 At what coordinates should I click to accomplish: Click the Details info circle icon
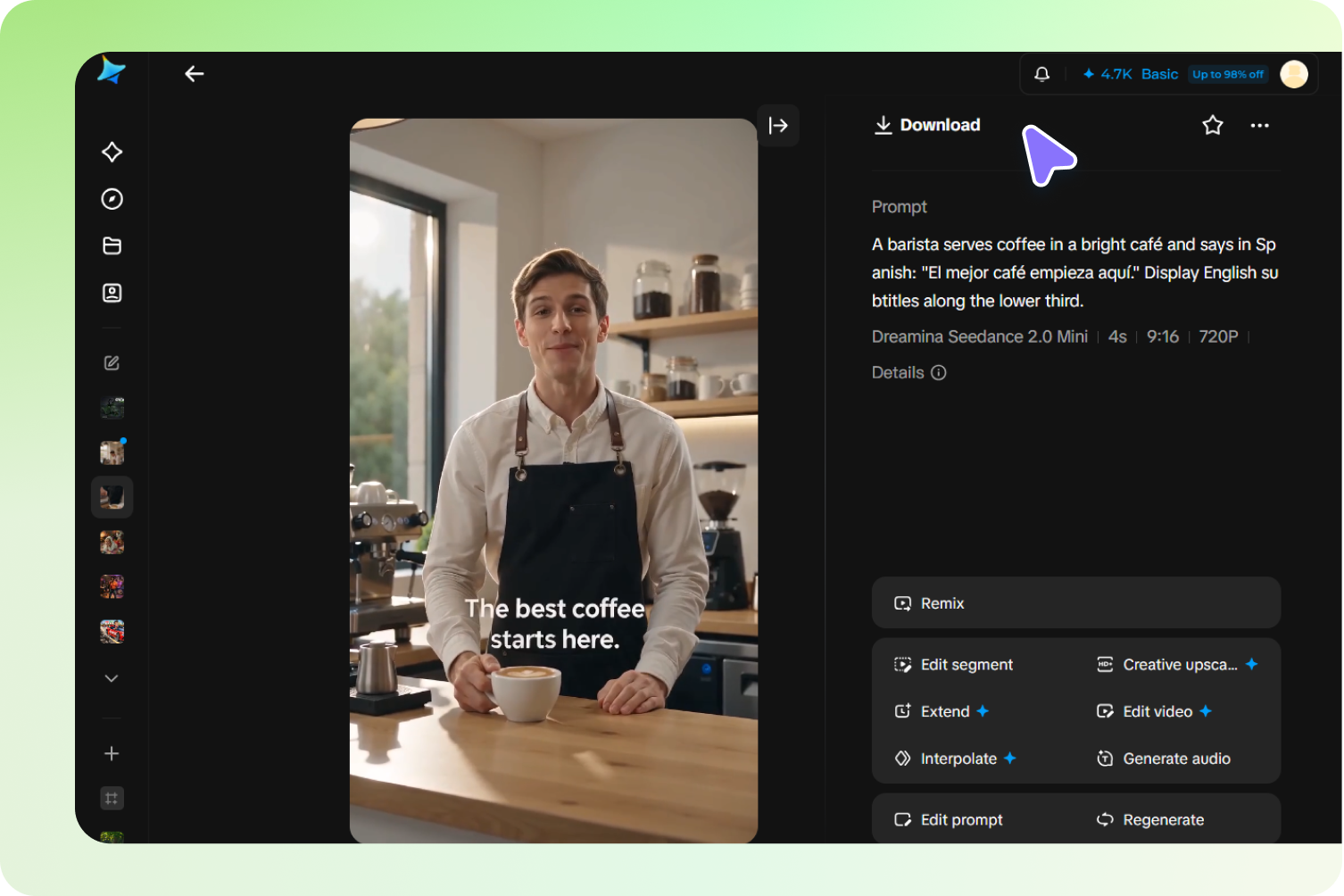tap(938, 373)
